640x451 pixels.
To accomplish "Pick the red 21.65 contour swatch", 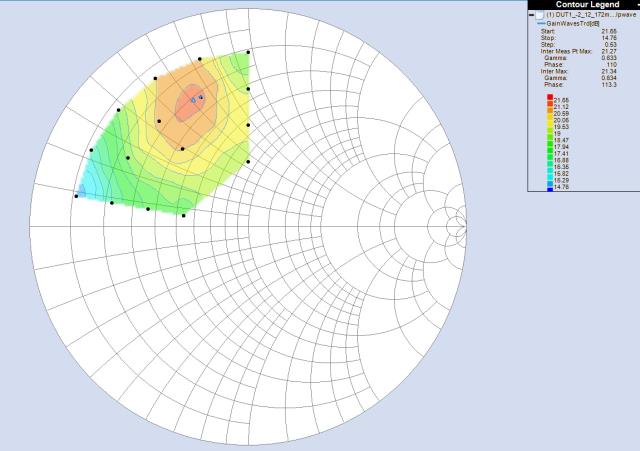I will coord(549,97).
